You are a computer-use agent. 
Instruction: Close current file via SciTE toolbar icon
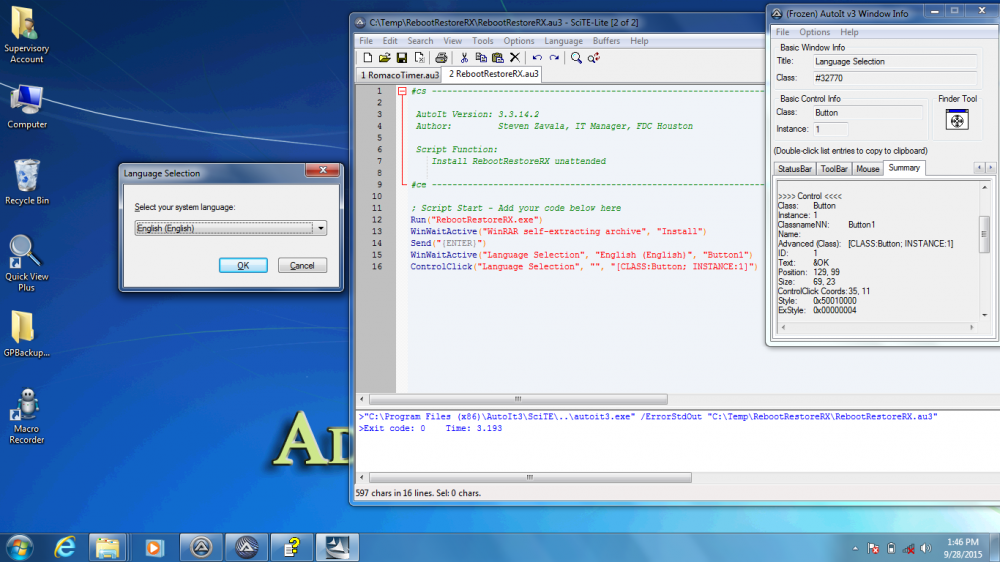[419, 58]
